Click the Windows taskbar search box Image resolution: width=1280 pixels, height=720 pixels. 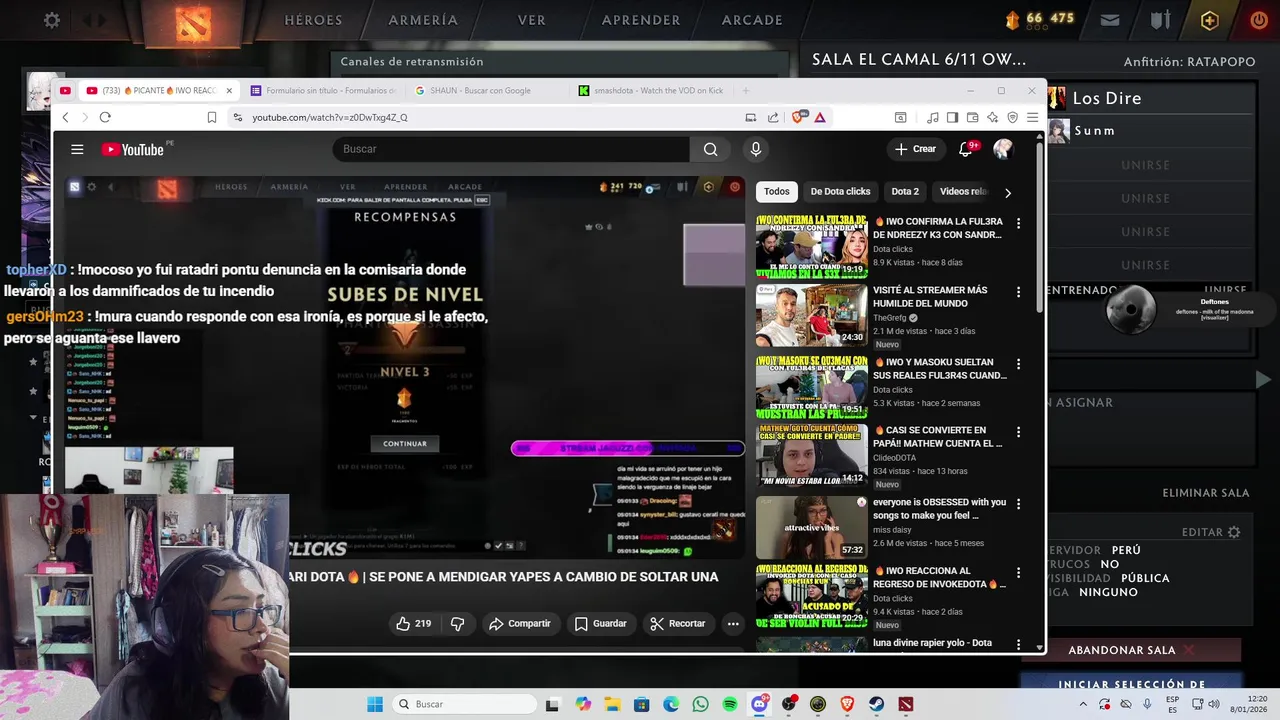pos(464,704)
